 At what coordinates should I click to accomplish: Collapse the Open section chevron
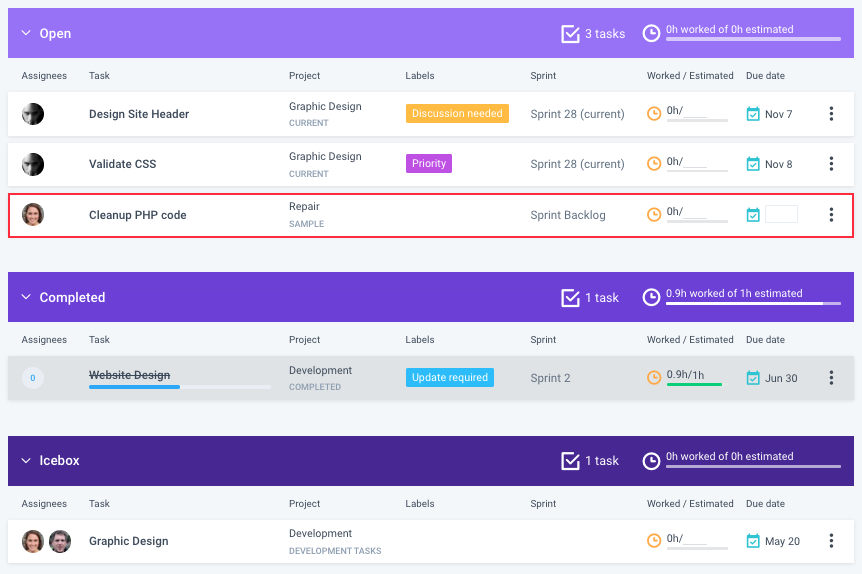[x=26, y=33]
